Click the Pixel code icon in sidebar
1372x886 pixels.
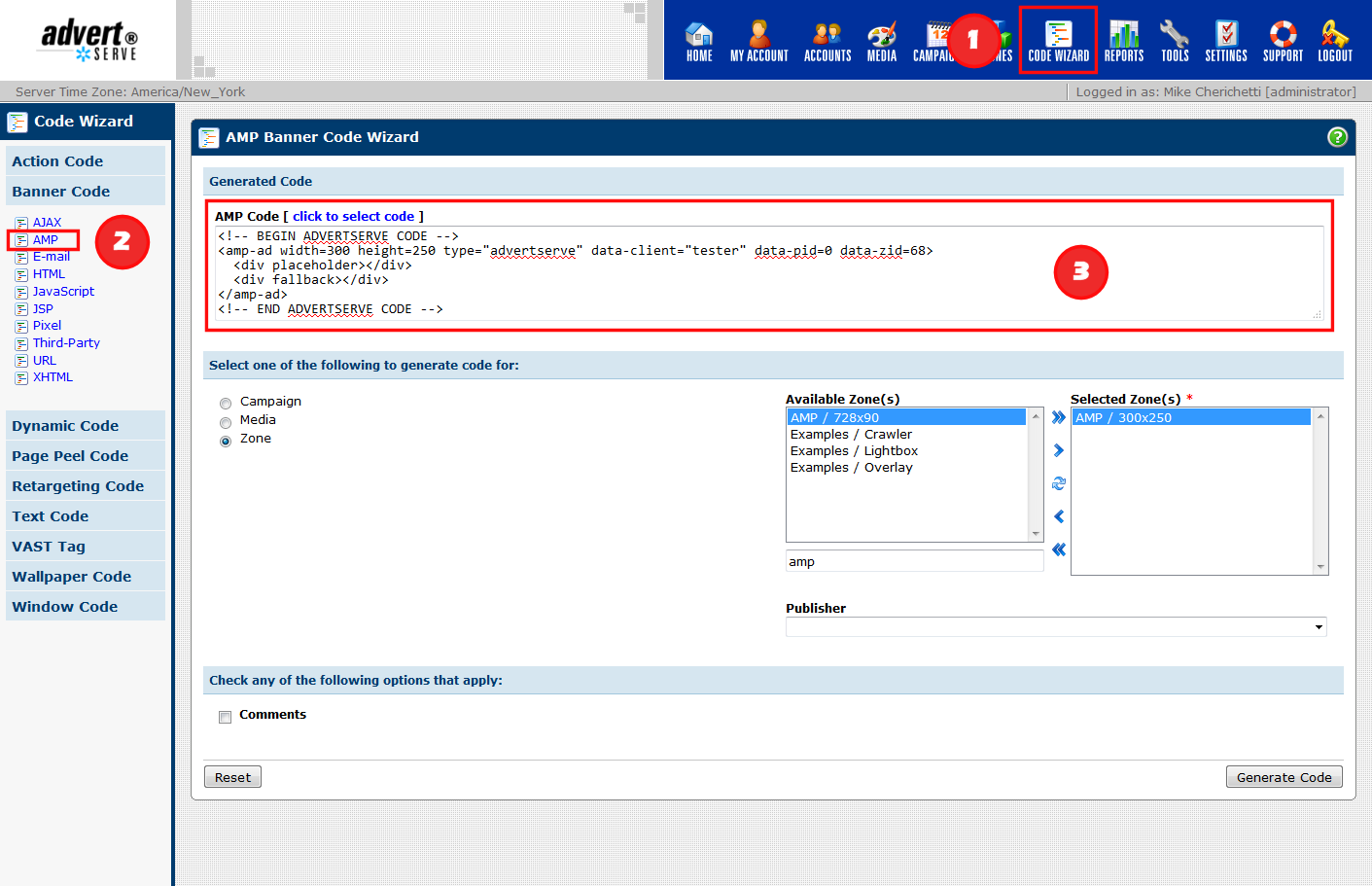point(21,326)
